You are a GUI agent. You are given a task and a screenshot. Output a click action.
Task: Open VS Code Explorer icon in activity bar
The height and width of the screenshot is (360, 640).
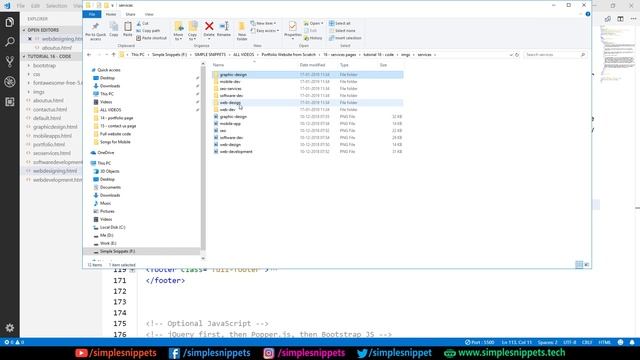pyautogui.click(x=9, y=22)
